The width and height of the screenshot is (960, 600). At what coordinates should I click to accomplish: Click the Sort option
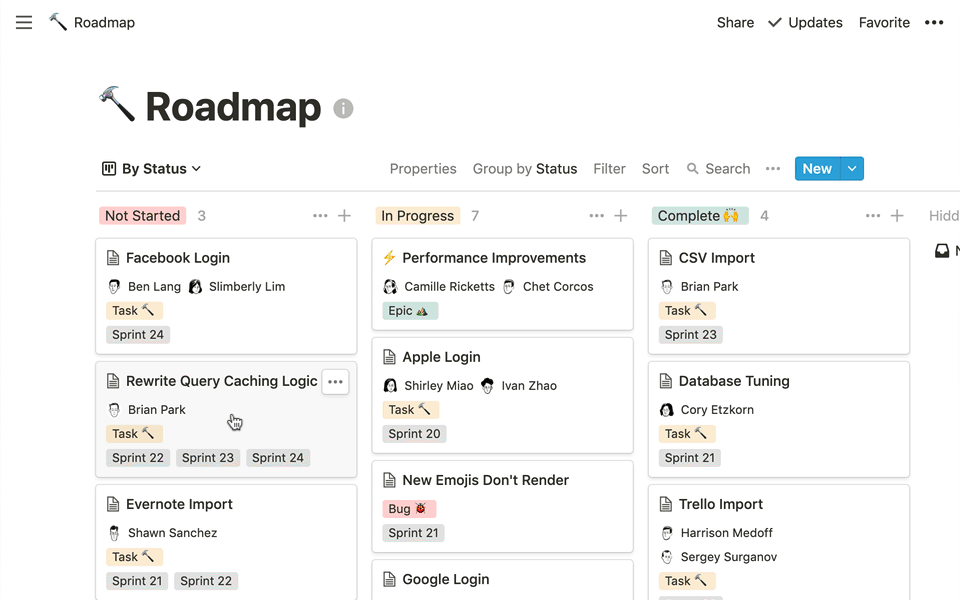(x=655, y=169)
